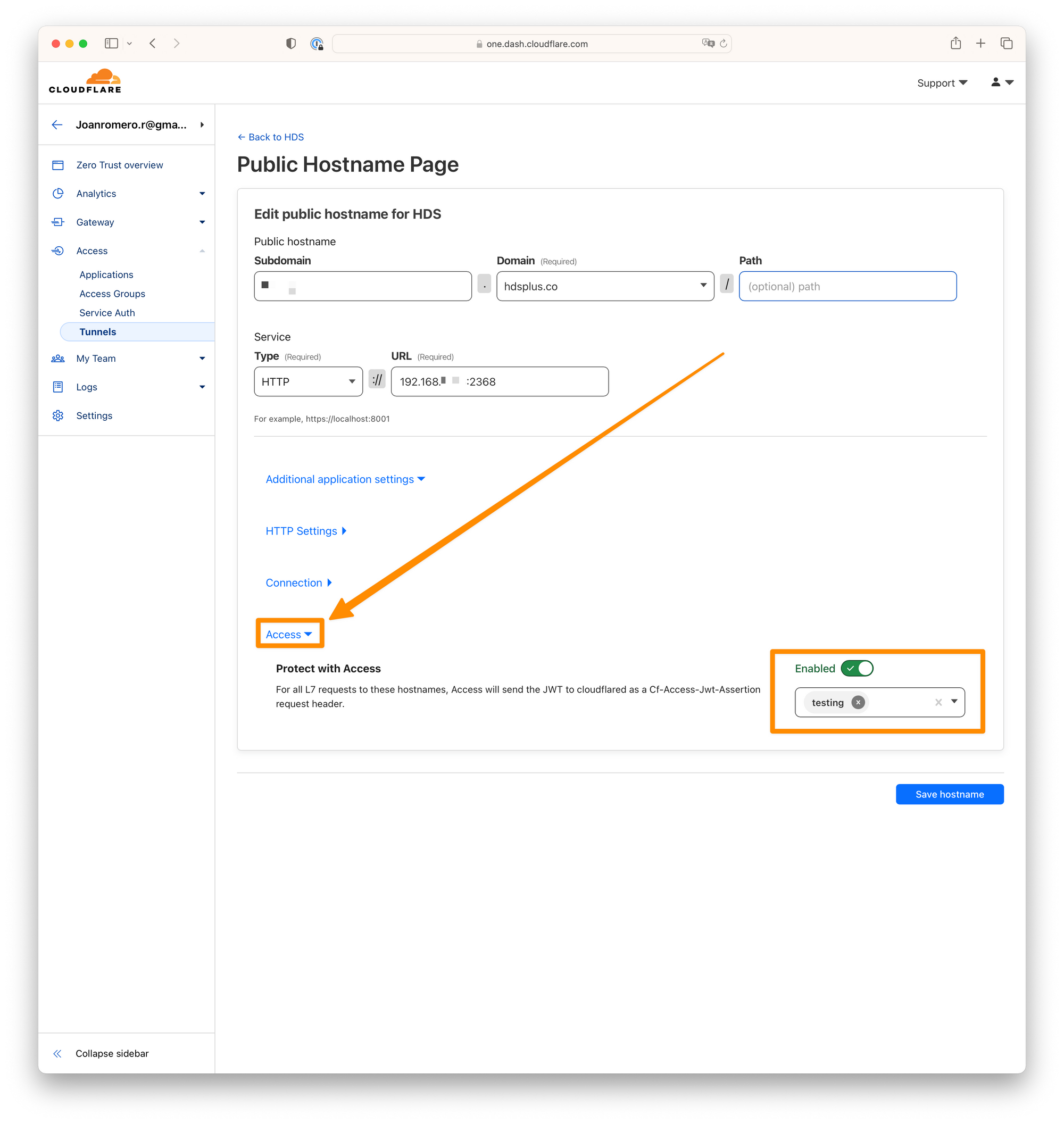Open Settings in the sidebar
Viewport: 1064px width, 1124px height.
point(94,415)
